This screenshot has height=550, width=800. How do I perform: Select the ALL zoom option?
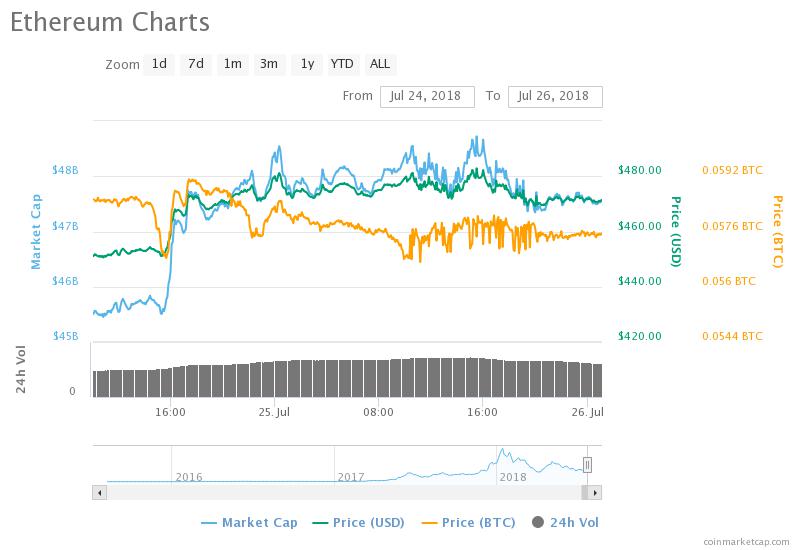click(380, 64)
